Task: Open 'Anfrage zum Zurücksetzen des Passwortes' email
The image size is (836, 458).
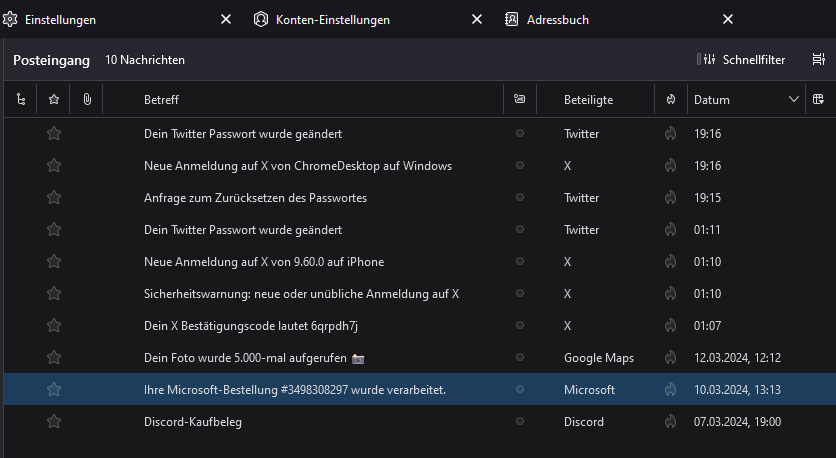Action: (x=255, y=198)
